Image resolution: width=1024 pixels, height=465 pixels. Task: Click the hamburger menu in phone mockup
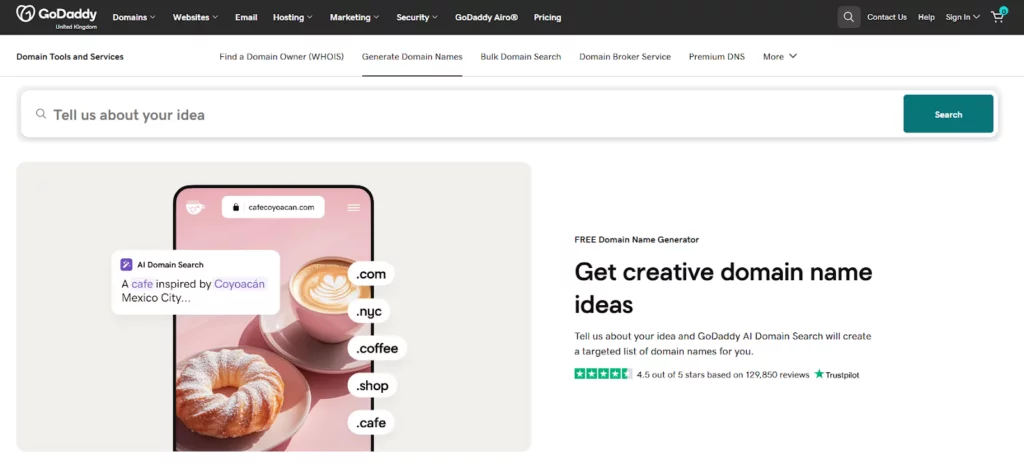click(x=353, y=207)
